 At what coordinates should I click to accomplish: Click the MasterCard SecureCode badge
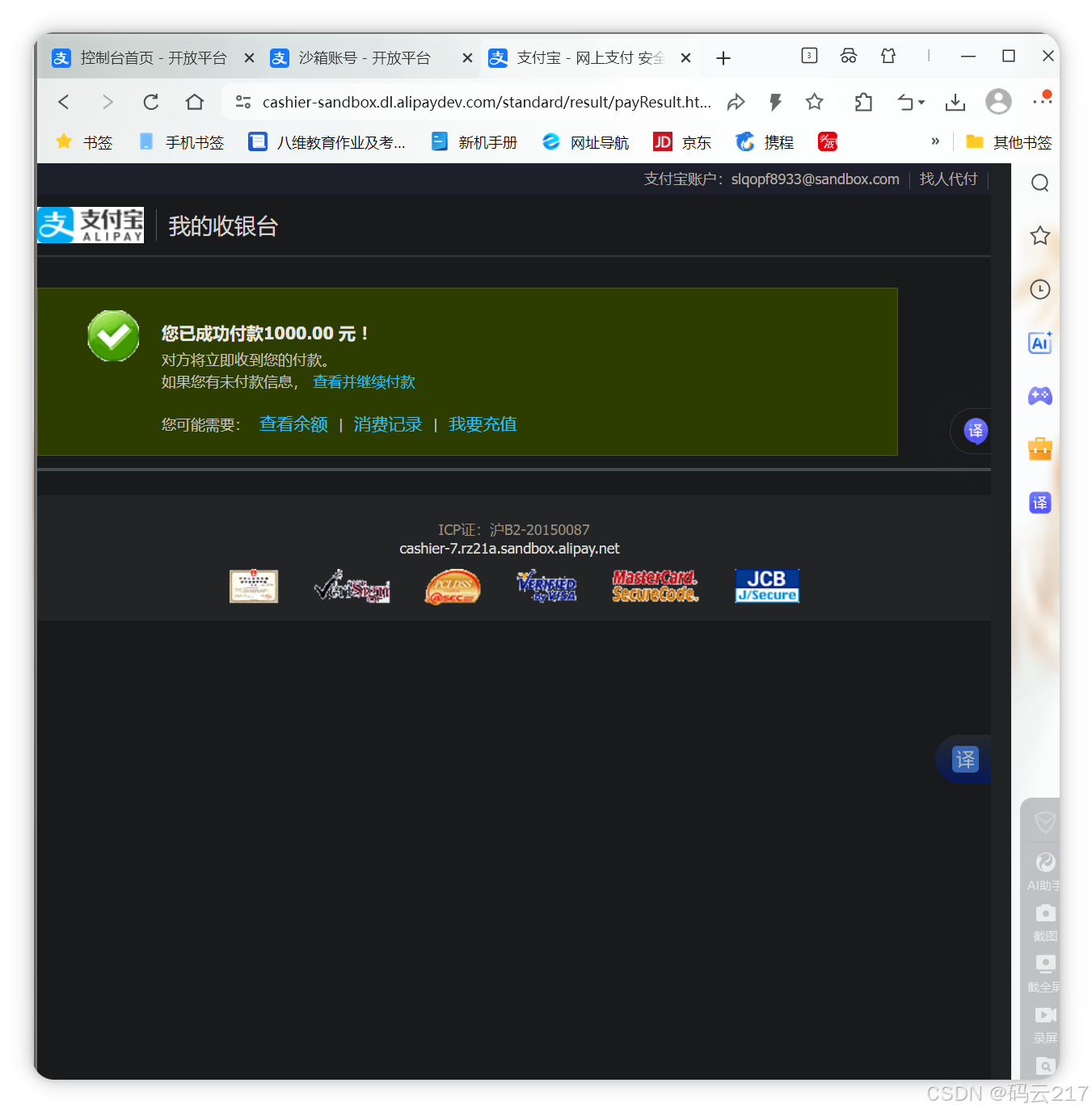(x=656, y=587)
